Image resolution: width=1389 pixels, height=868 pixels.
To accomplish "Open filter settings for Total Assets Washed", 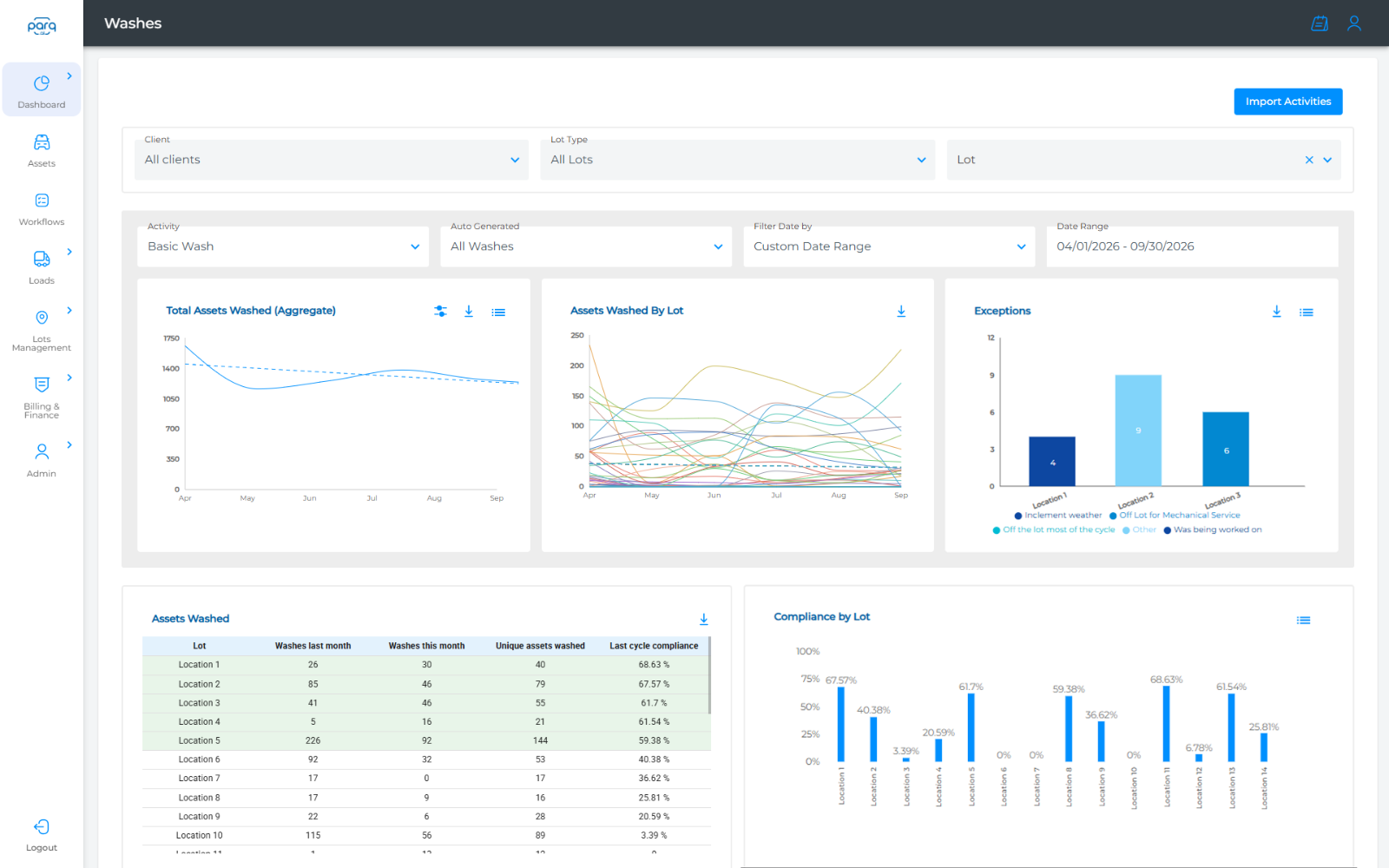I will click(x=441, y=311).
